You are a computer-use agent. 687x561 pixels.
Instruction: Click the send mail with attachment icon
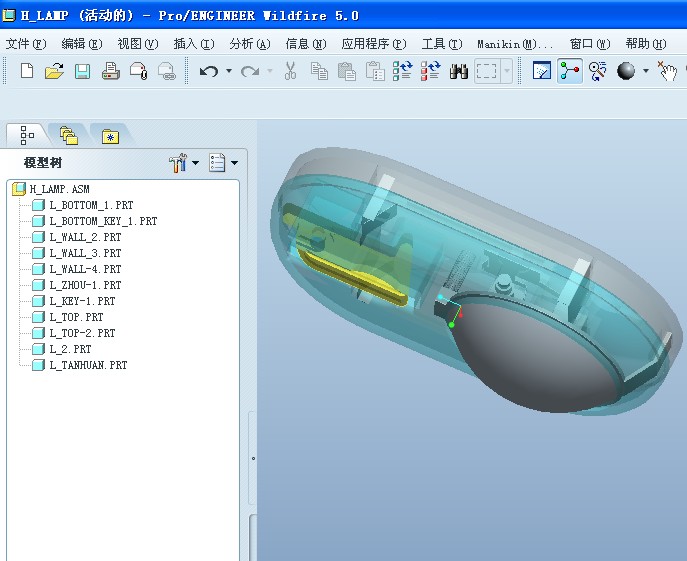[138, 71]
